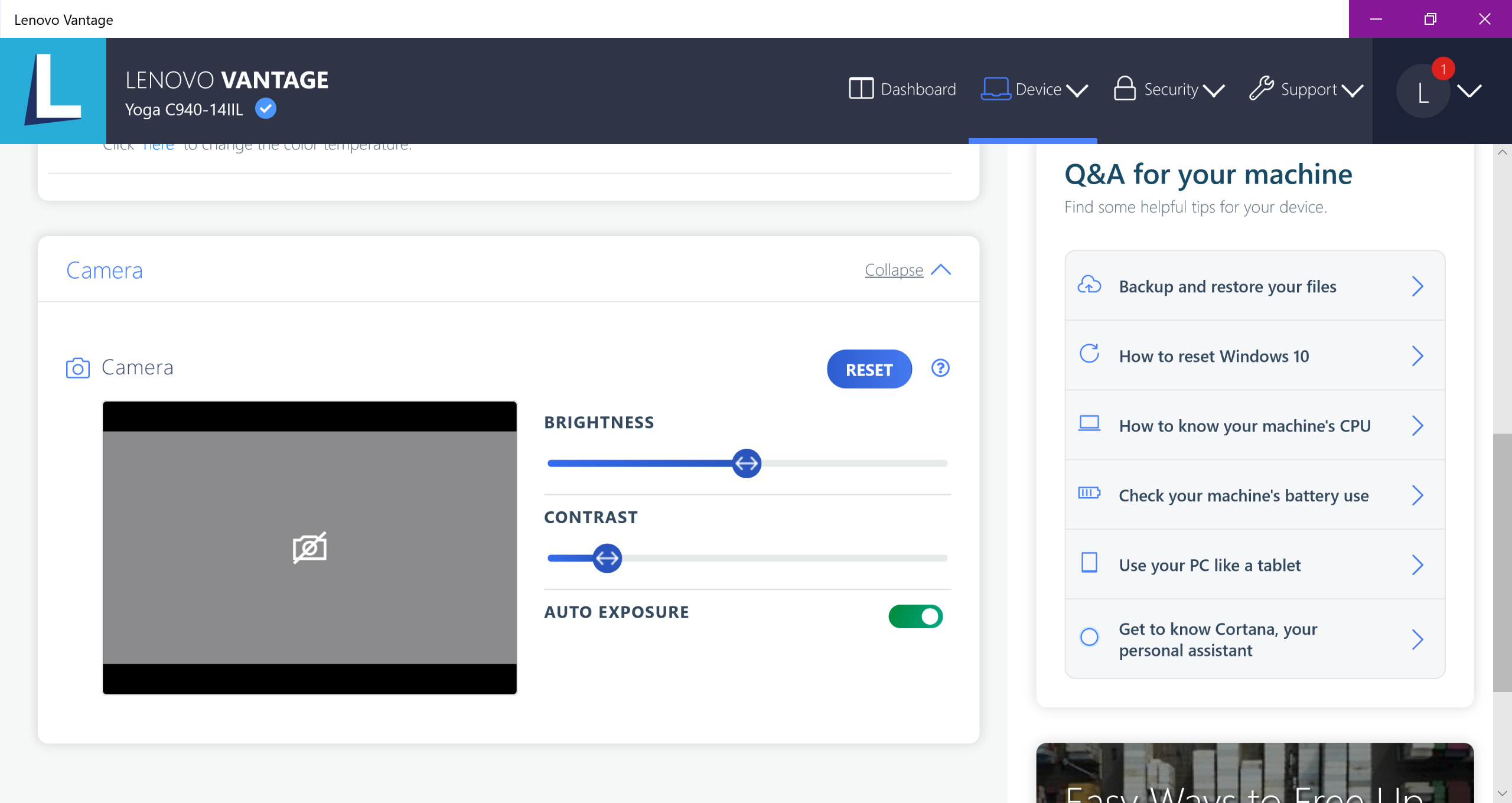1512x803 pixels.
Task: Restore down the window
Action: 1430,19
